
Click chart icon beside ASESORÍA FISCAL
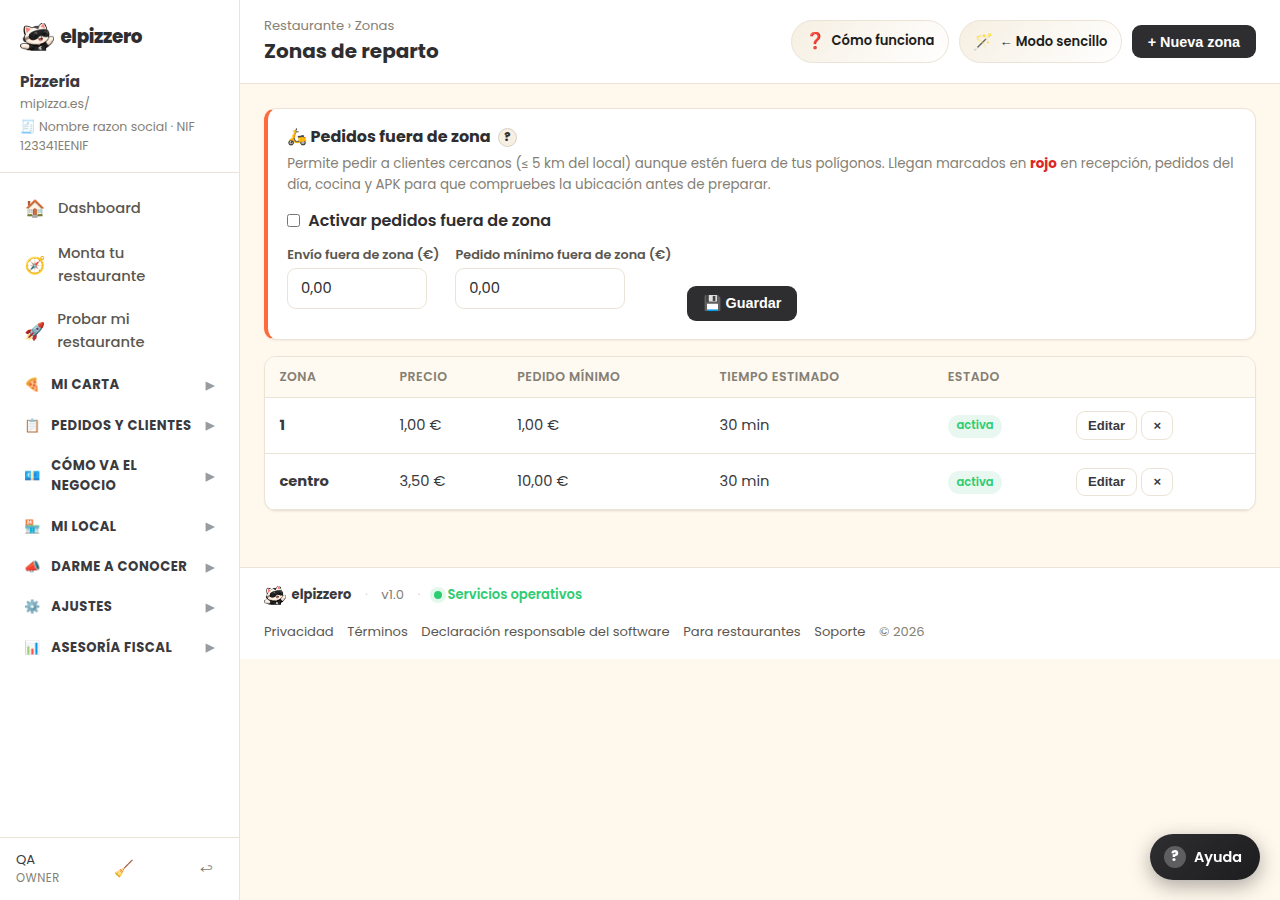click(x=32, y=648)
